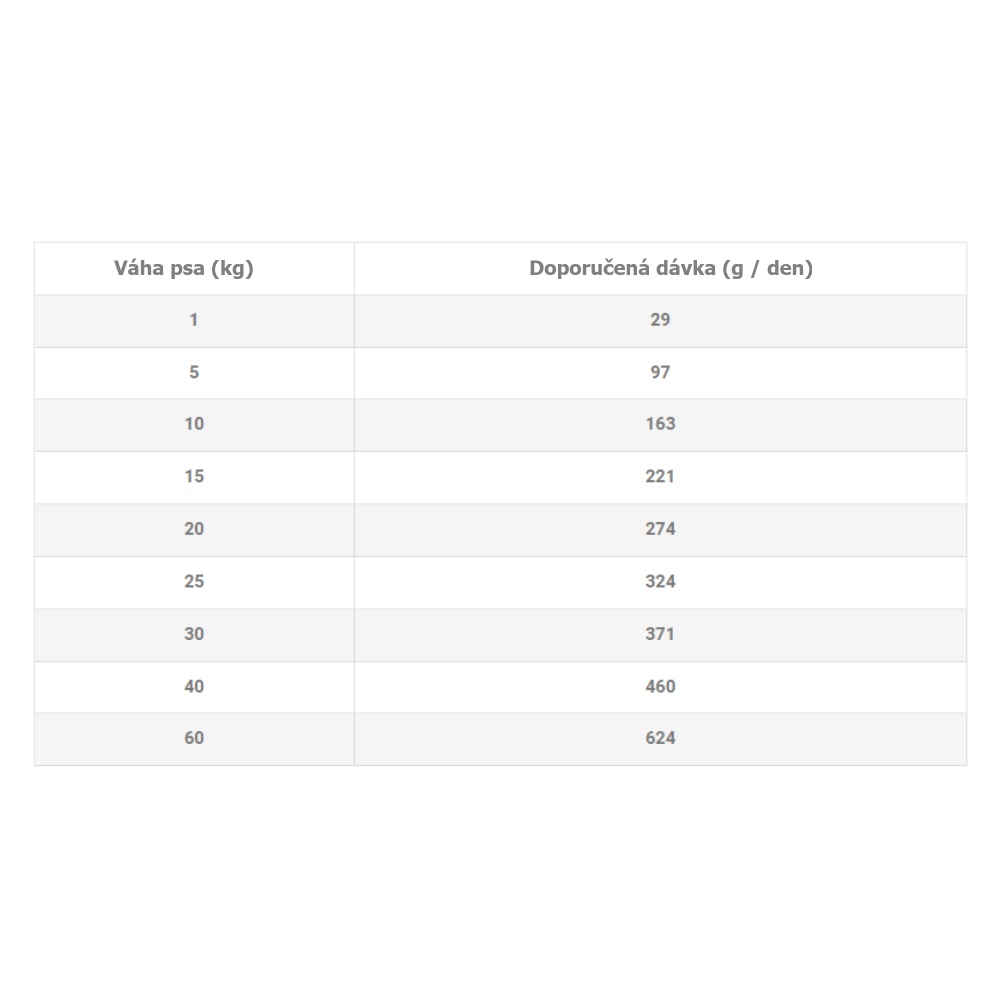Click the dosage value 221
Image resolution: width=1000 pixels, height=1000 pixels.
(660, 477)
